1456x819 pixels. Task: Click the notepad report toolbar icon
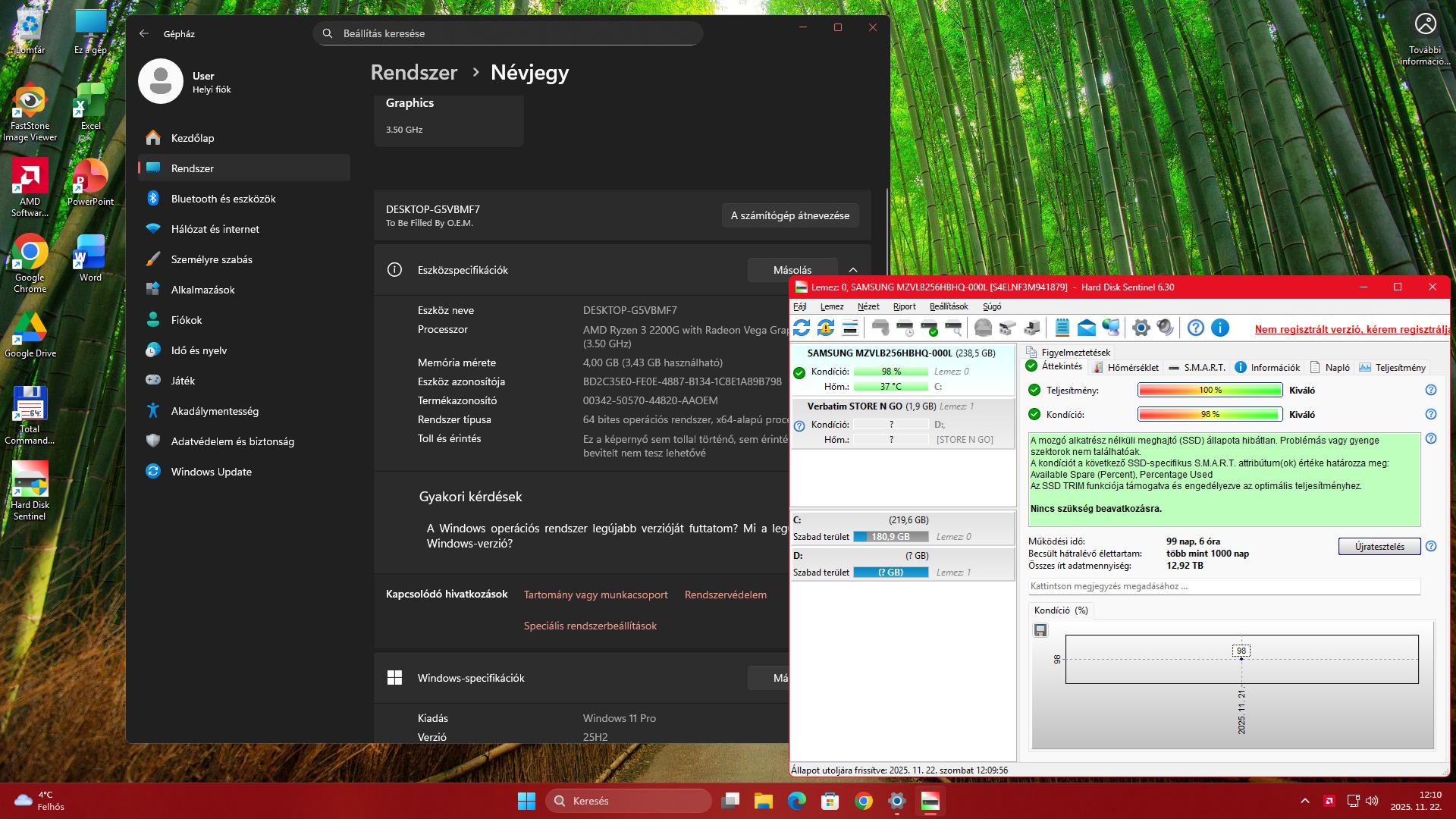click(1062, 328)
